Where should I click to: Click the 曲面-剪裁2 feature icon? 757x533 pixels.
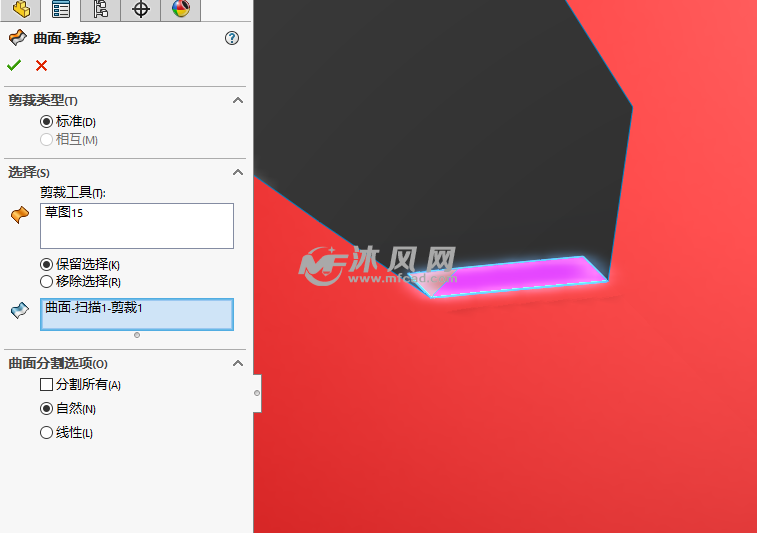[x=18, y=38]
